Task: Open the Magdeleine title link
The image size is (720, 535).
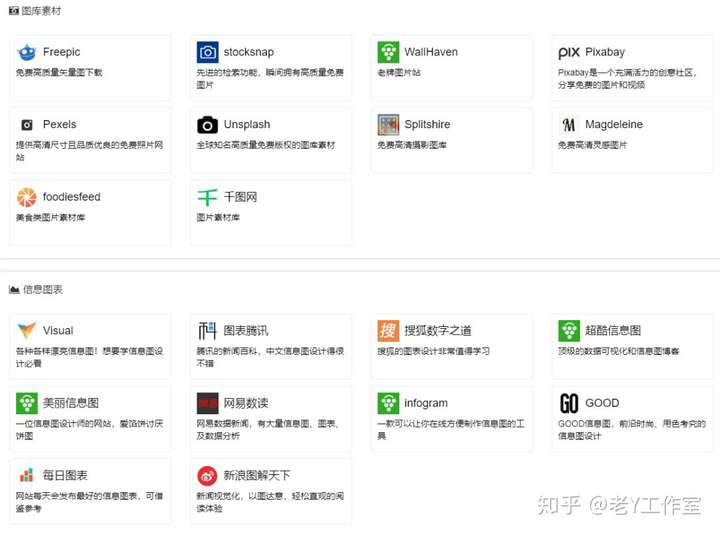Action: point(613,124)
